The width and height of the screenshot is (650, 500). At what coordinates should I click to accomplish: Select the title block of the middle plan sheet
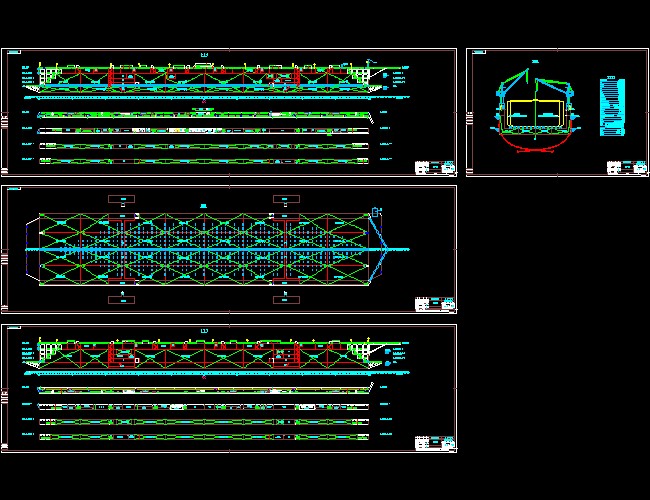(x=435, y=304)
